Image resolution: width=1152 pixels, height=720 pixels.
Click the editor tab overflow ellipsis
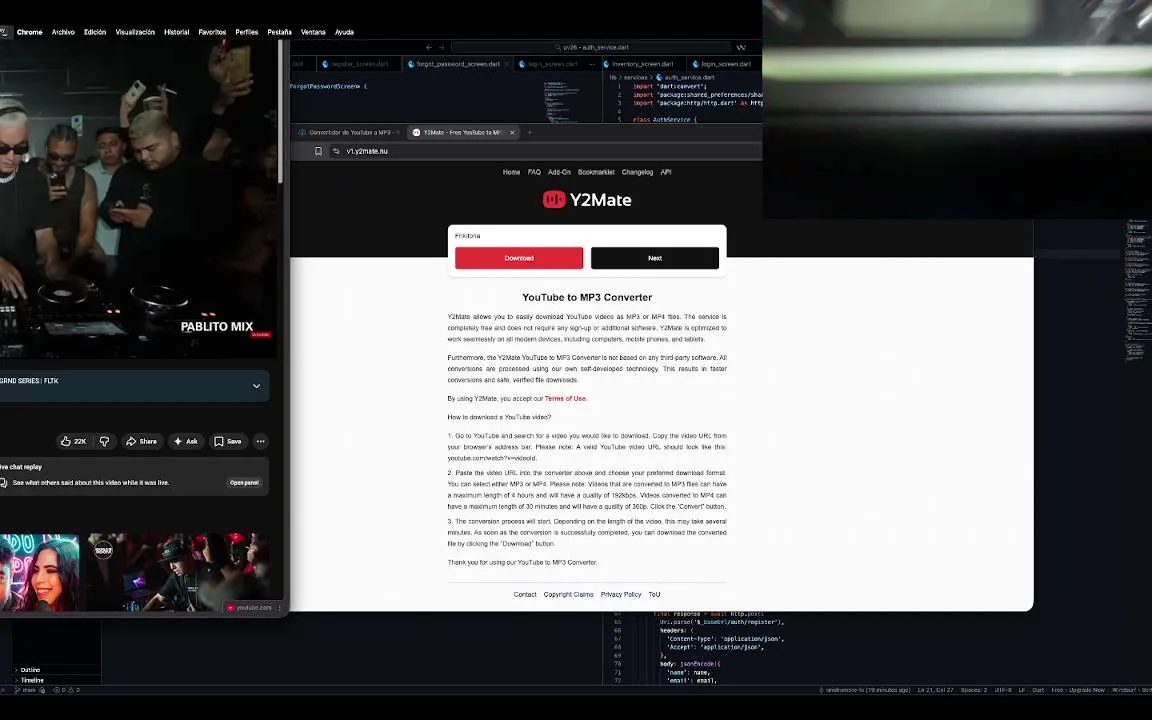(592, 64)
